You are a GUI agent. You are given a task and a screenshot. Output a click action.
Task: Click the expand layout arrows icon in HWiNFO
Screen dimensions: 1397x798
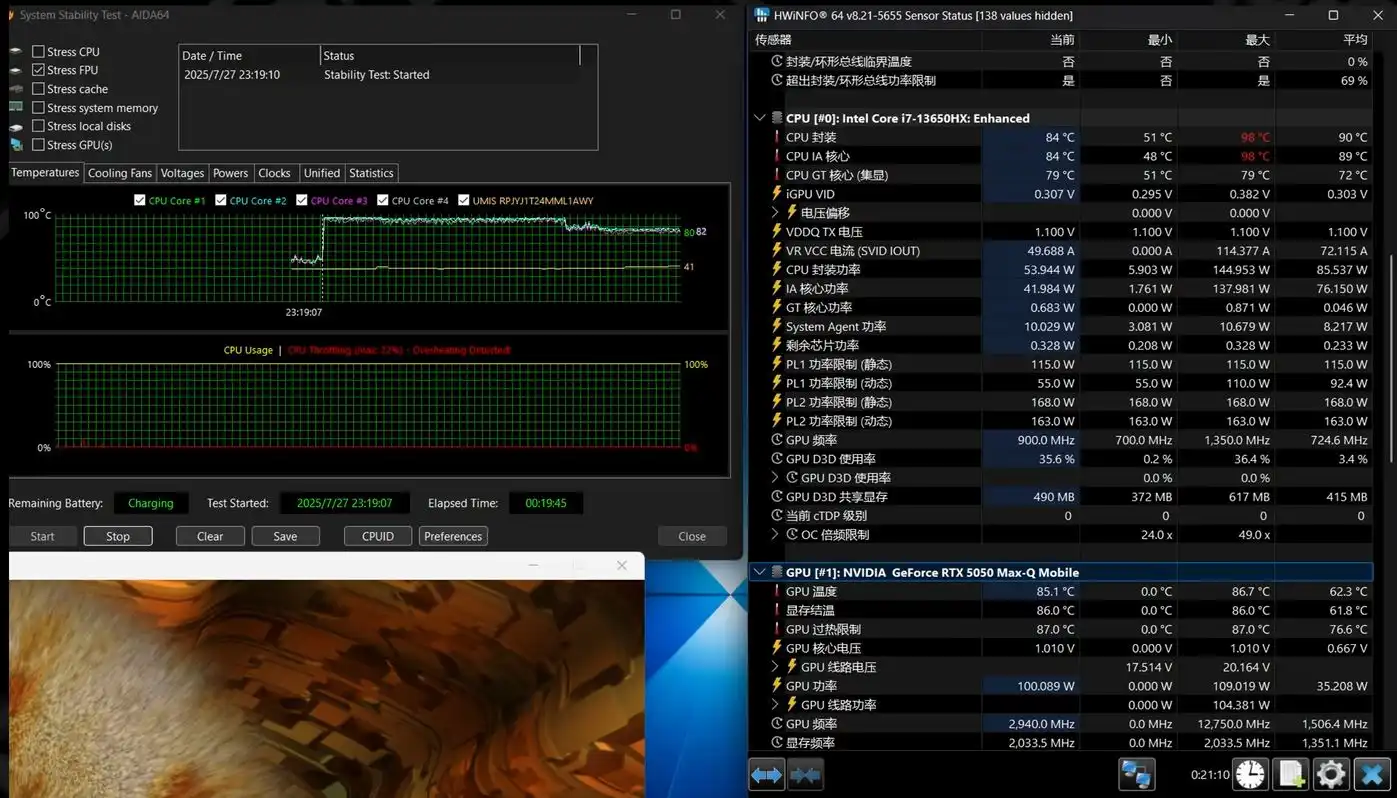click(x=766, y=774)
